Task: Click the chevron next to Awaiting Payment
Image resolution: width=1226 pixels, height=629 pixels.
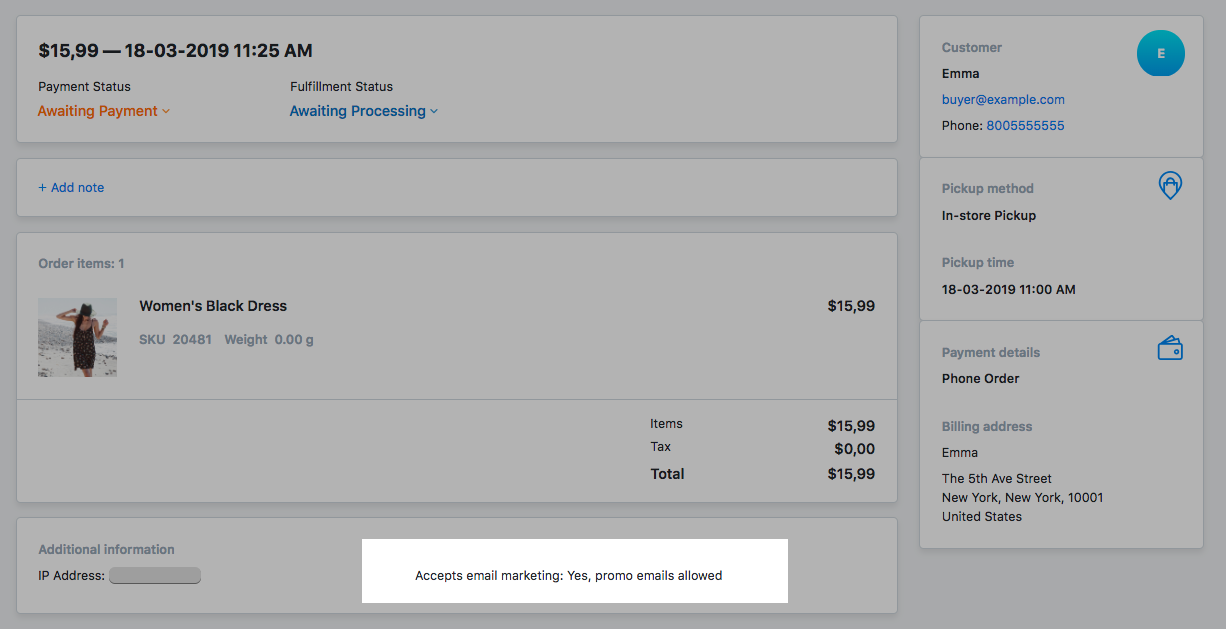Action: coord(166,111)
